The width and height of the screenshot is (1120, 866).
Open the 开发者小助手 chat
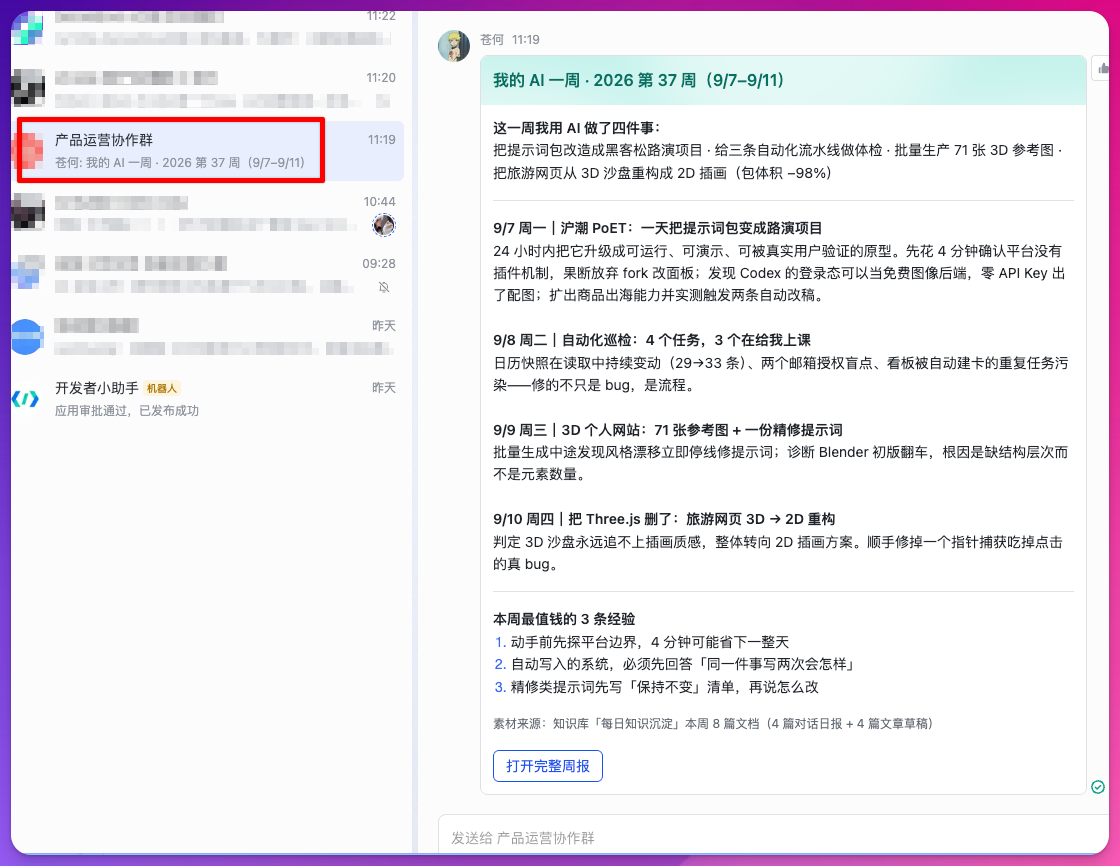point(208,399)
